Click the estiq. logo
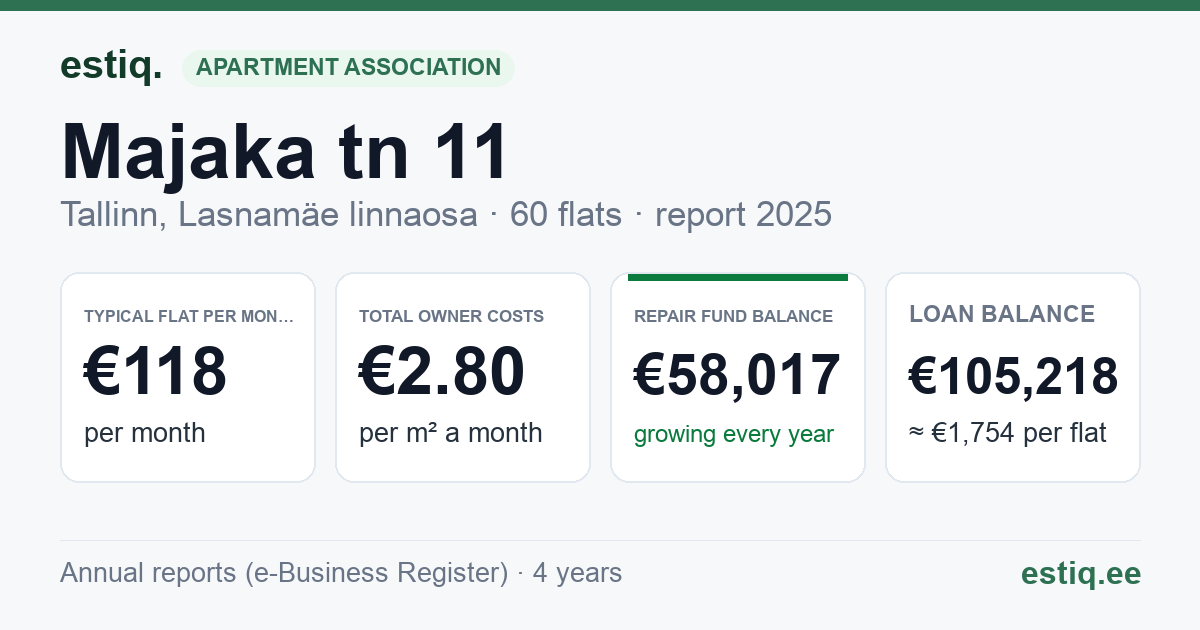The image size is (1200, 630). pyautogui.click(x=111, y=66)
